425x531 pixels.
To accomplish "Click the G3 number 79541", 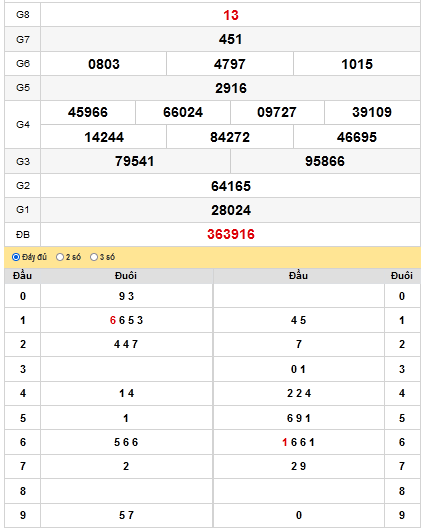I will [x=134, y=161].
